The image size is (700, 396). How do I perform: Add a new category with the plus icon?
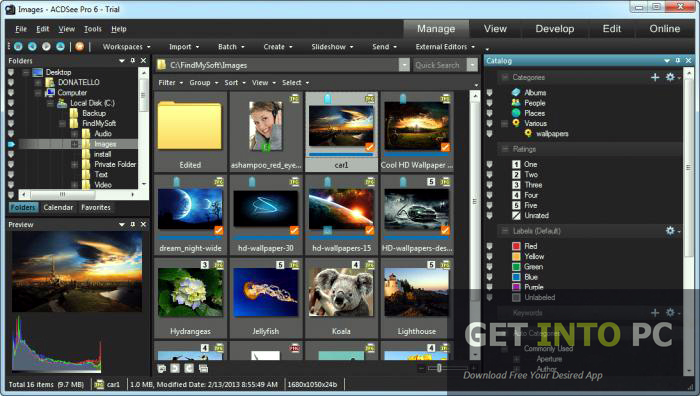click(655, 77)
